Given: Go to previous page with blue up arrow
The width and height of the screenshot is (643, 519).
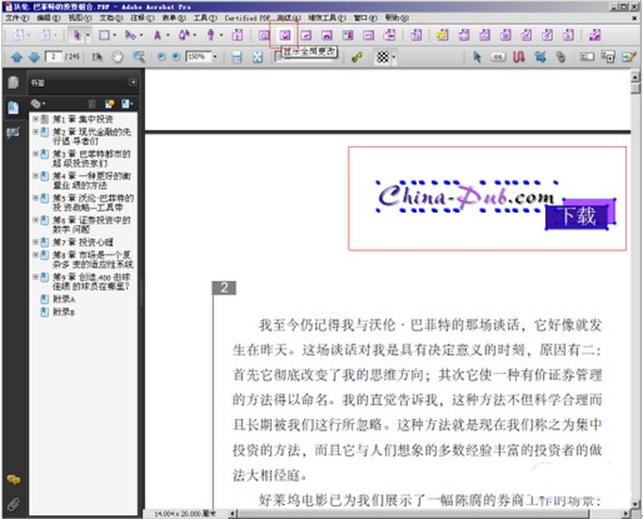Looking at the screenshot, I should click(16, 57).
